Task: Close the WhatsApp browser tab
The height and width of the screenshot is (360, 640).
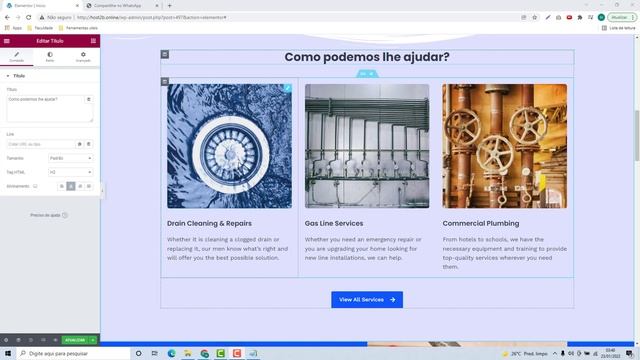Action: point(157,6)
